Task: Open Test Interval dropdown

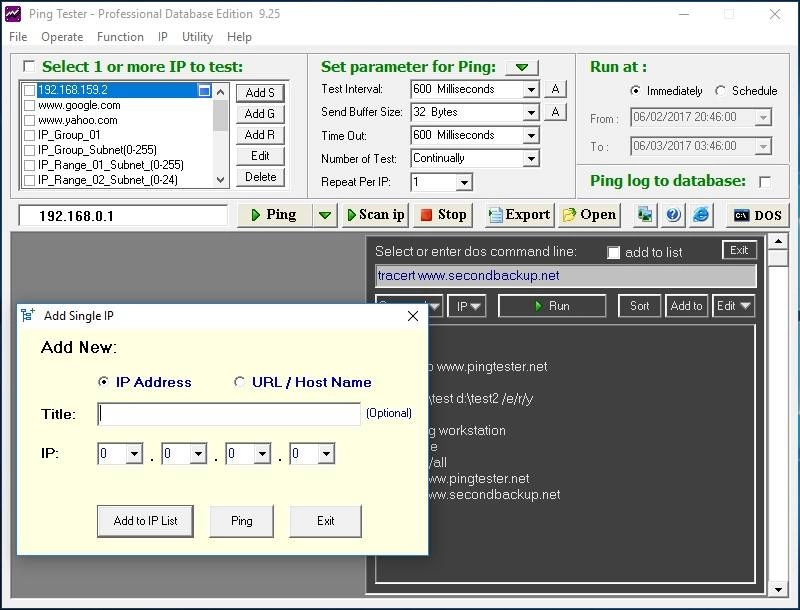Action: click(531, 90)
